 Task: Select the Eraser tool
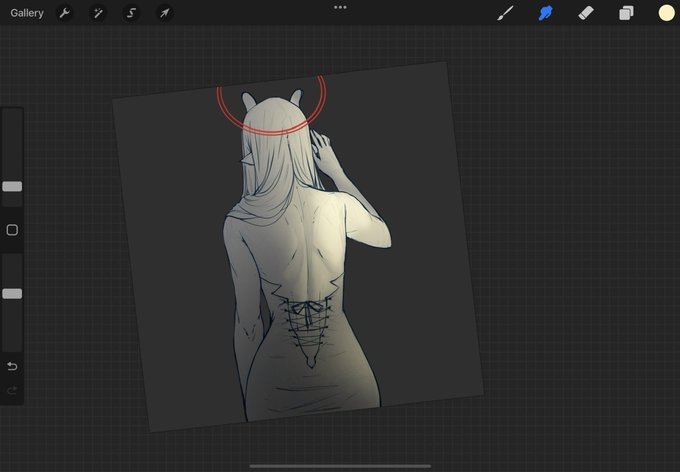(586, 13)
